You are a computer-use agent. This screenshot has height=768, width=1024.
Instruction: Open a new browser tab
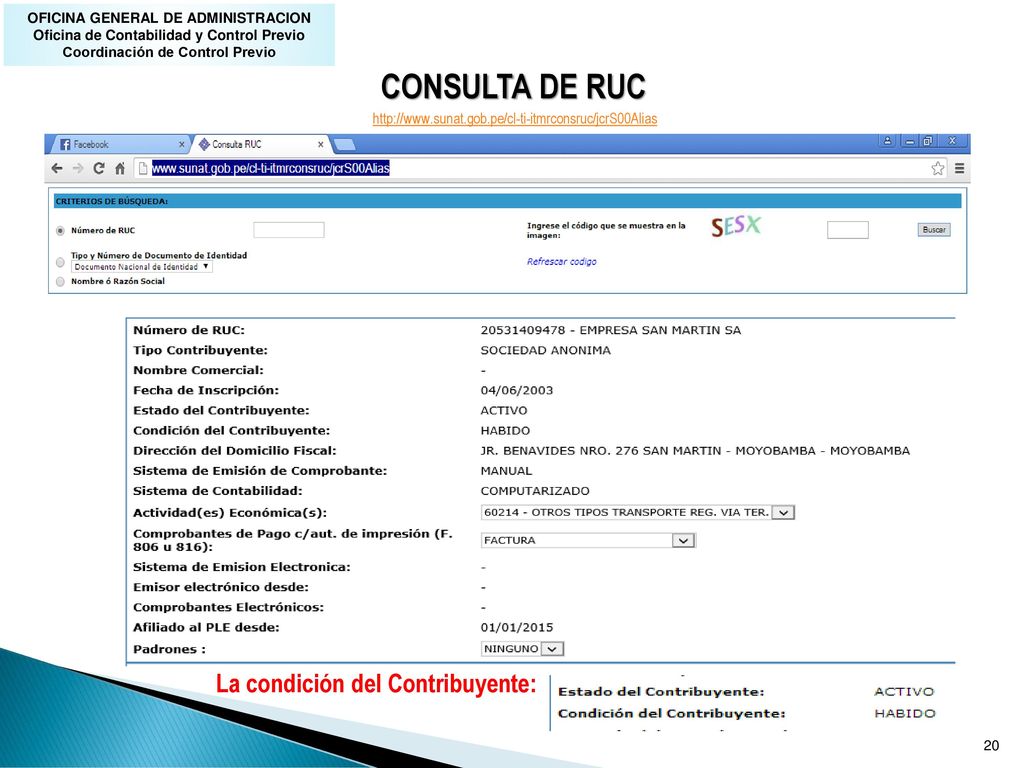point(344,144)
